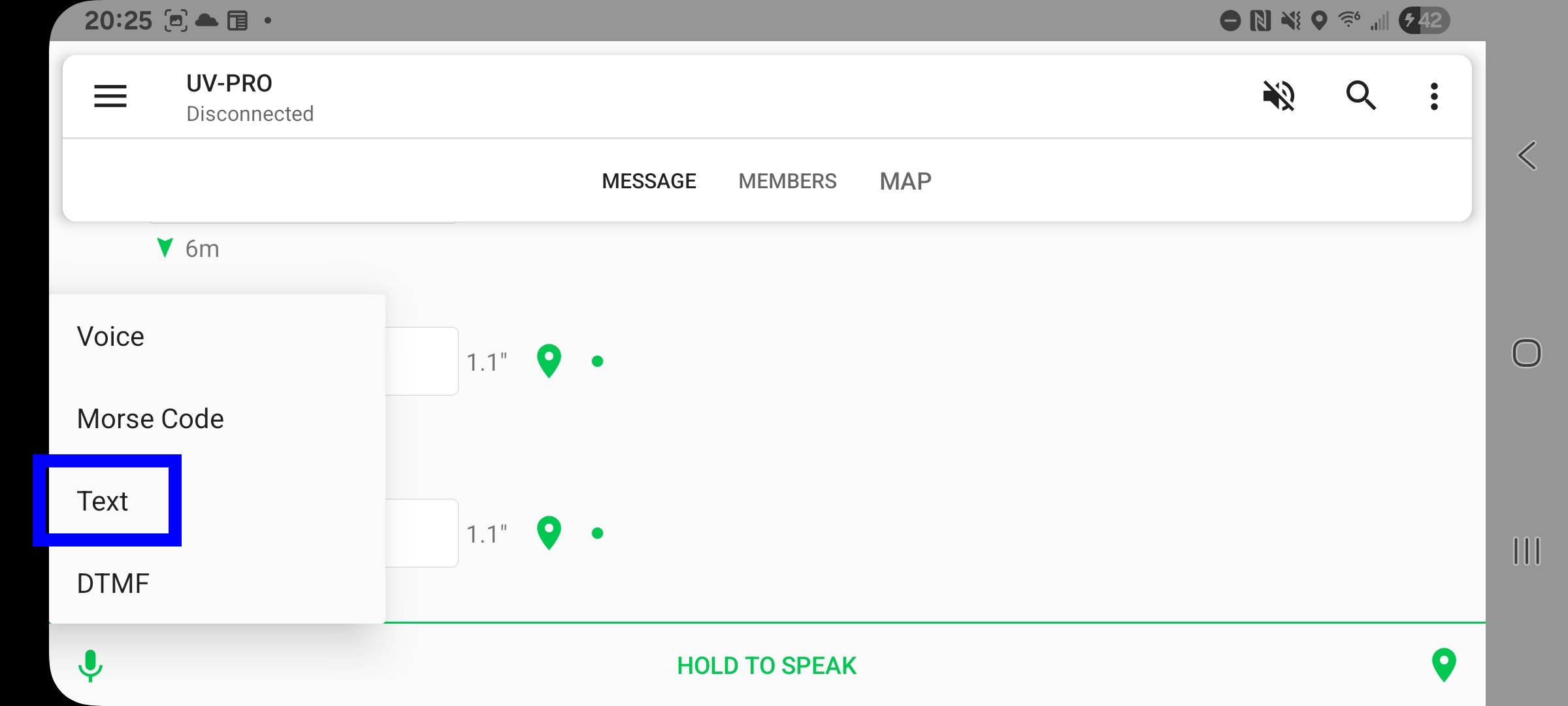1568x706 pixels.
Task: Click the green dot beside first message
Action: tap(597, 361)
